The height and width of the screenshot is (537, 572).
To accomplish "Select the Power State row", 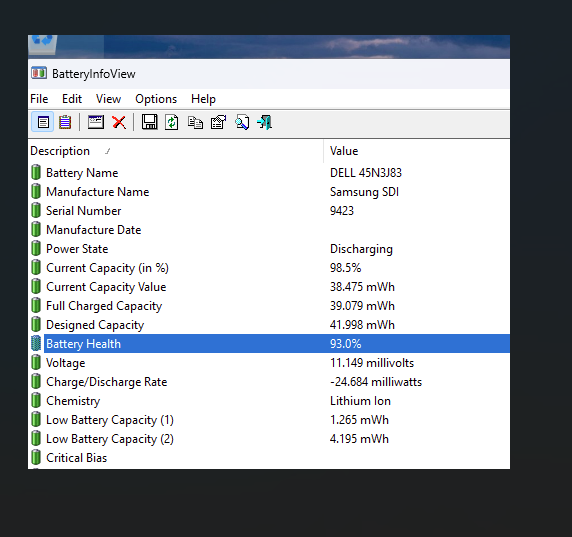I will 269,248.
